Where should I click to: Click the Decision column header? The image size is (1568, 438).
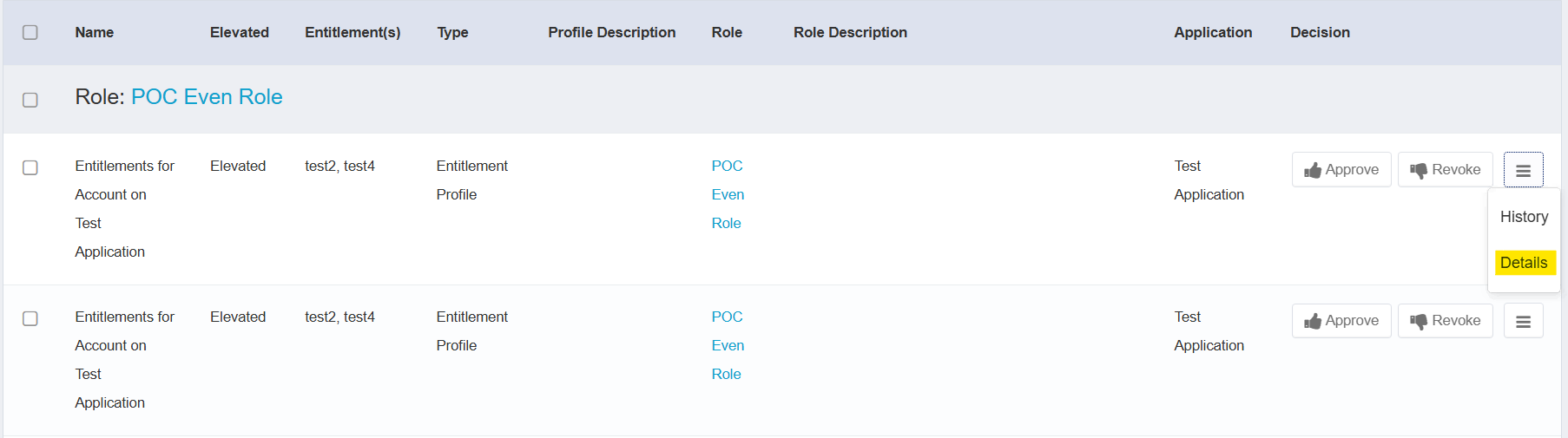tap(1320, 32)
